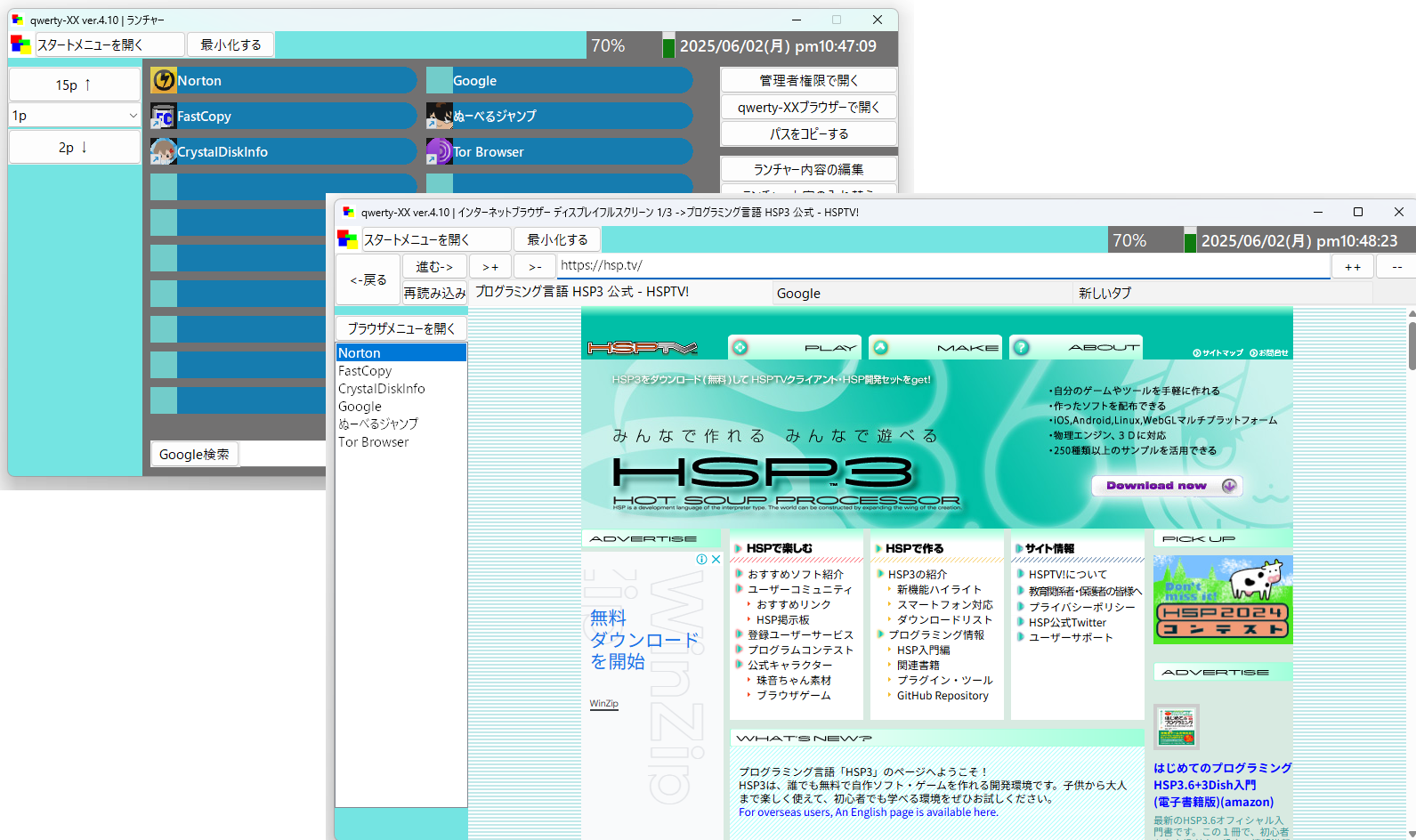Click the ad info icon beside the WinZip ad
Image resolution: width=1416 pixels, height=840 pixels.
tap(702, 560)
